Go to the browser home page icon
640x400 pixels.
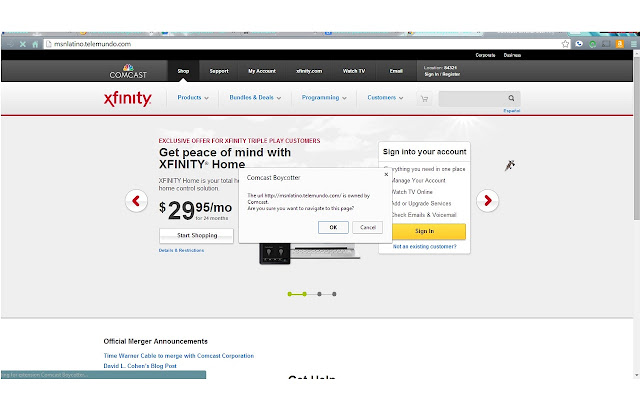pyautogui.click(x=35, y=44)
